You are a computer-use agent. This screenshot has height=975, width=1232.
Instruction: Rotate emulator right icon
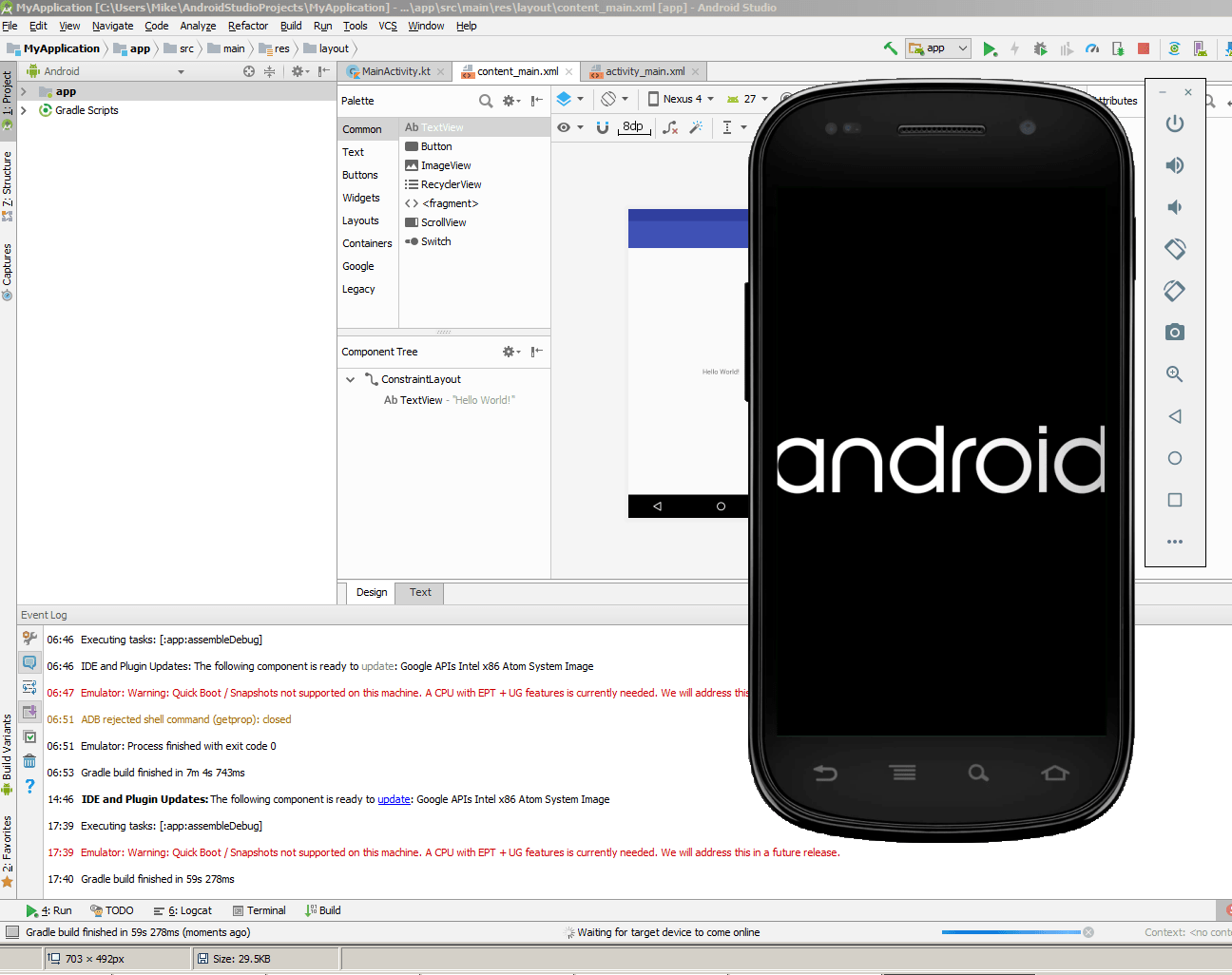[x=1175, y=291]
